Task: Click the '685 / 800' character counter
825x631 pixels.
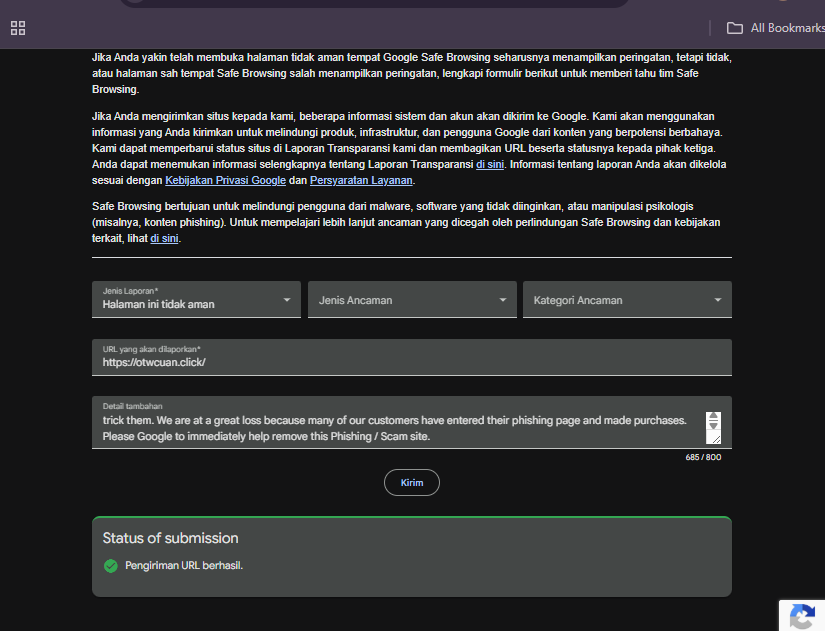Action: [703, 457]
